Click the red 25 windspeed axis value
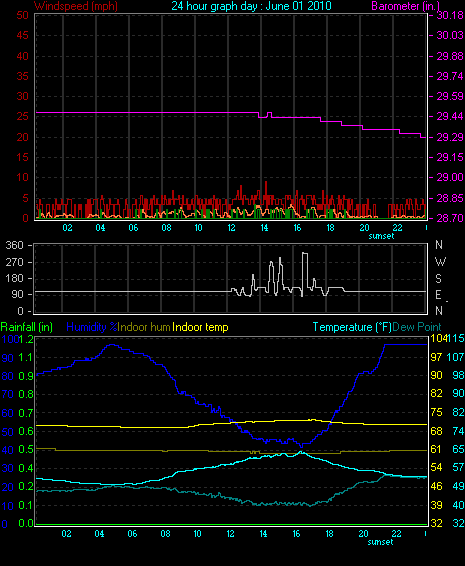 pos(22,116)
